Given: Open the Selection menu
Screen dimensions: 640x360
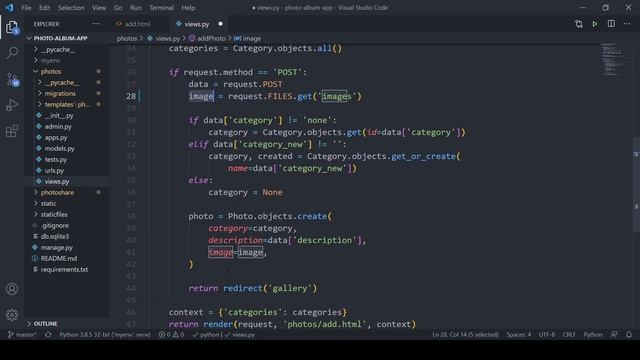Looking at the screenshot, I should click(x=71, y=8).
